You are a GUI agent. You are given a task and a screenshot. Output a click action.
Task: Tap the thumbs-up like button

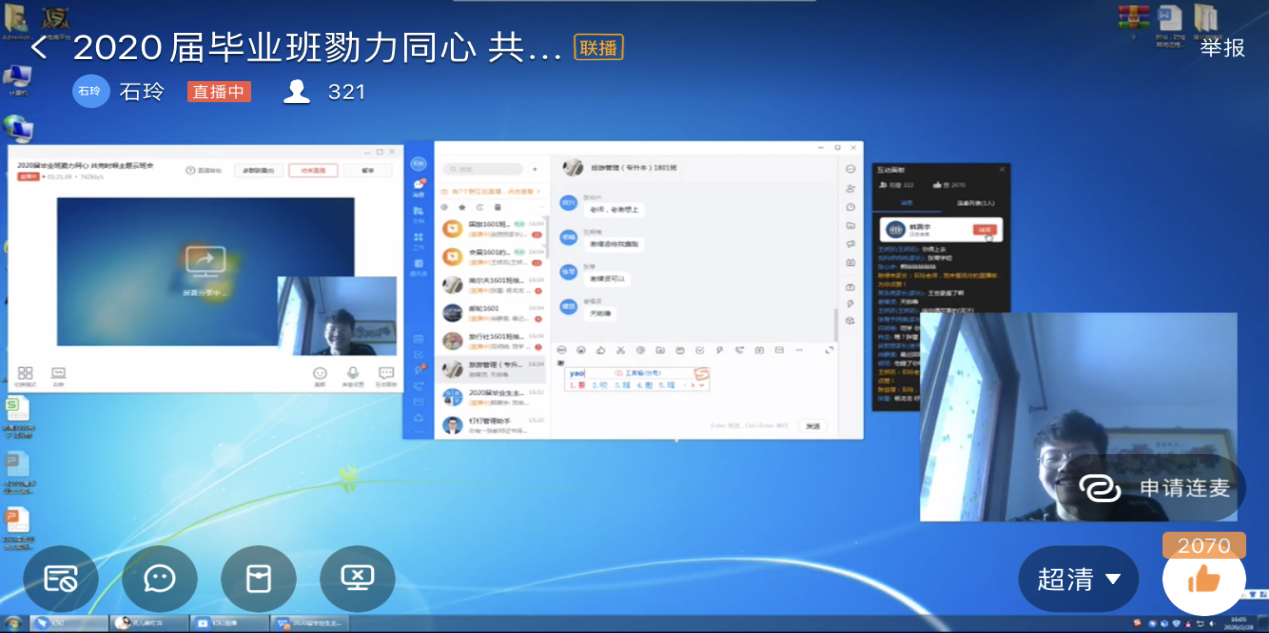click(1203, 578)
